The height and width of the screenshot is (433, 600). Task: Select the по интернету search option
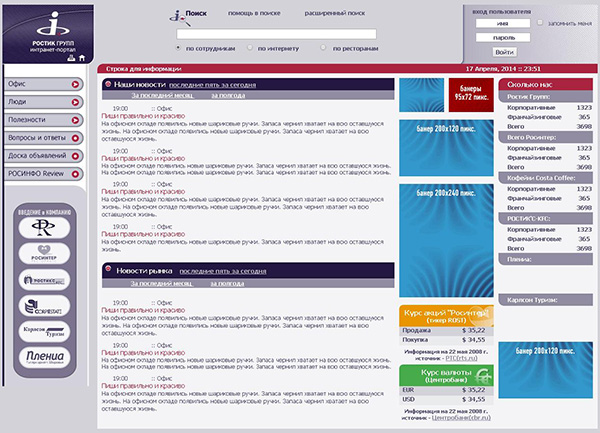[x=249, y=48]
